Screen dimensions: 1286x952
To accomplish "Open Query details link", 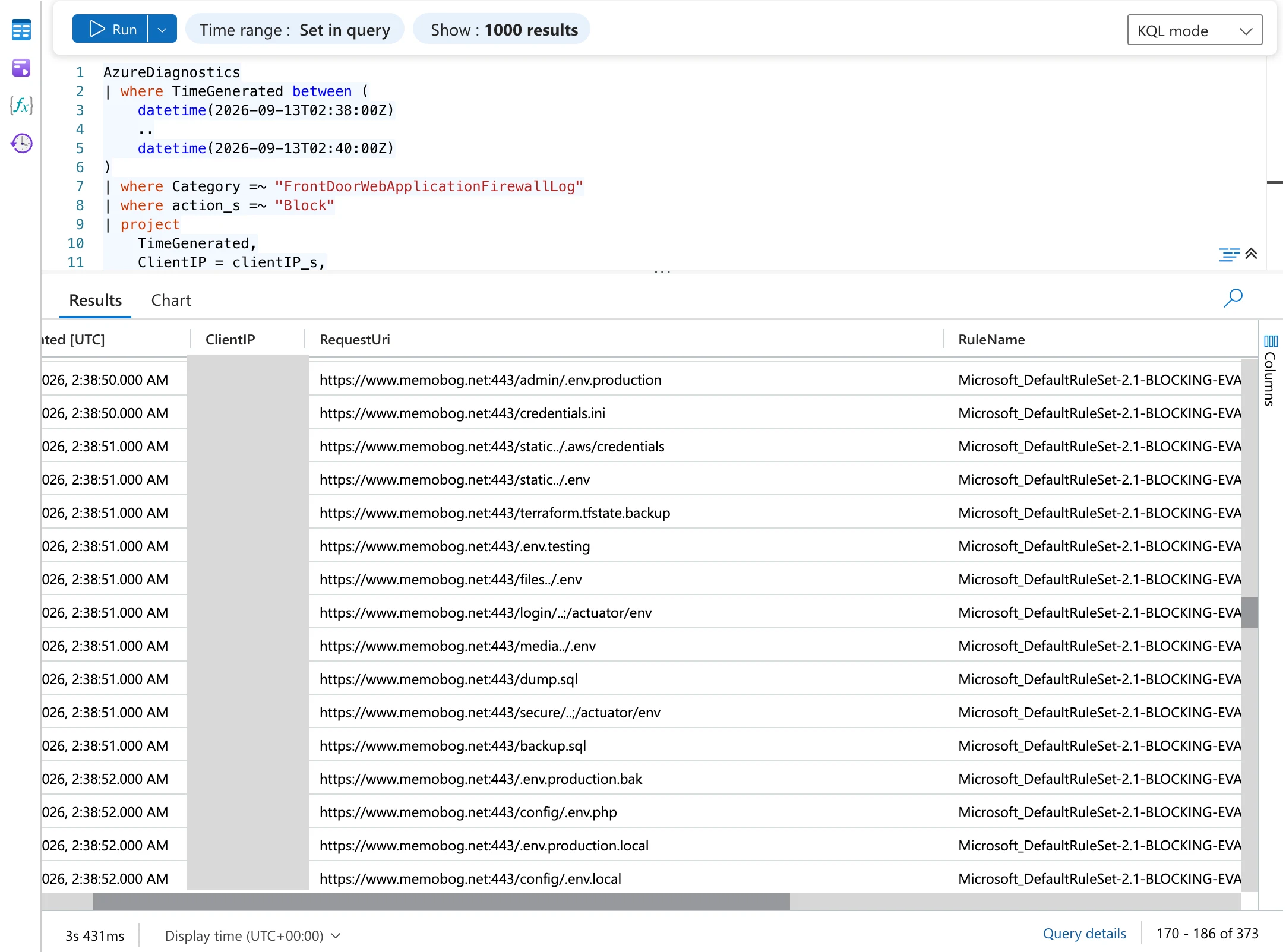I will pyautogui.click(x=1084, y=934).
